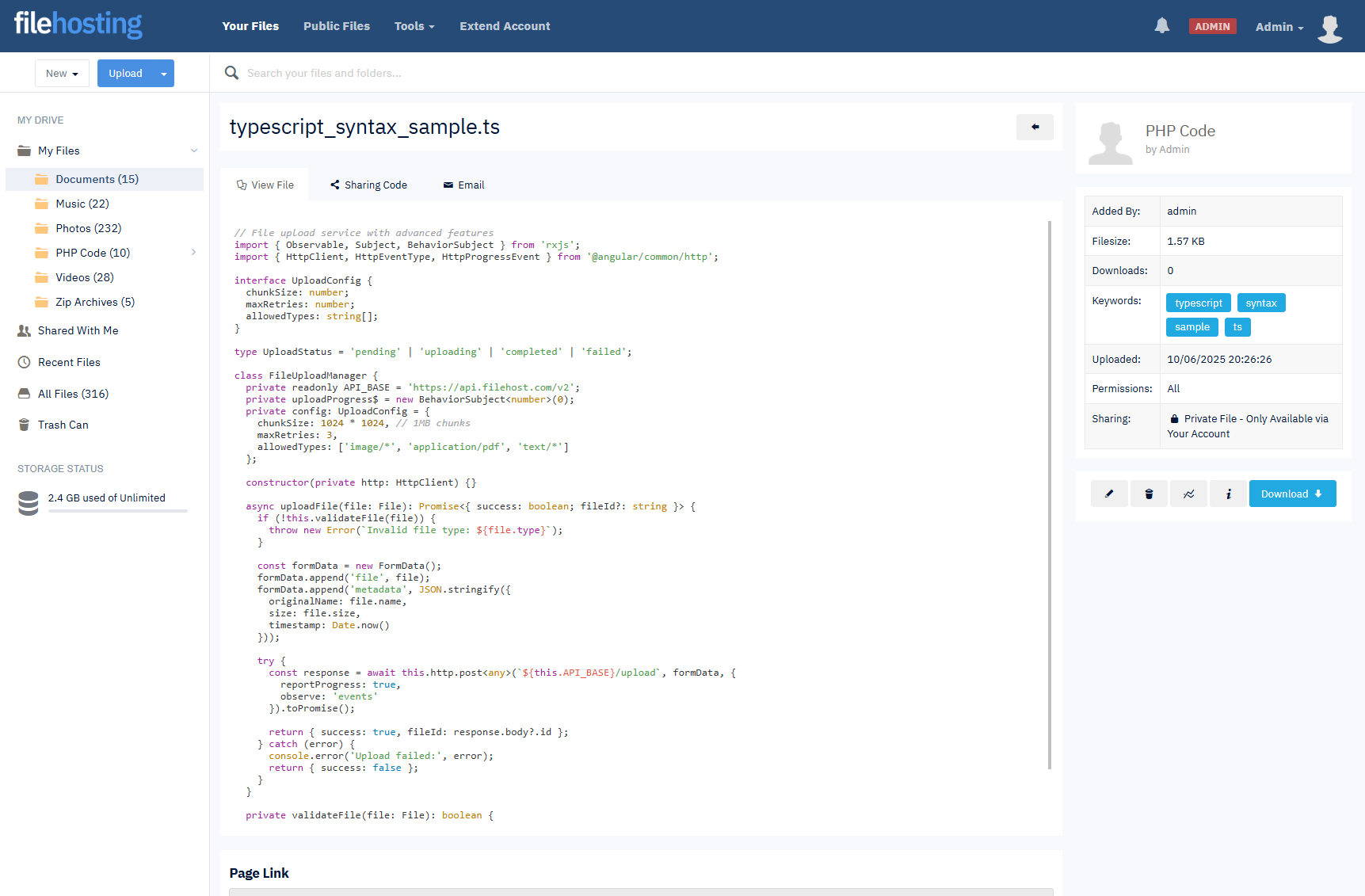The height and width of the screenshot is (896, 1365).
Task: Switch to the Sharing Code tab
Action: (368, 185)
